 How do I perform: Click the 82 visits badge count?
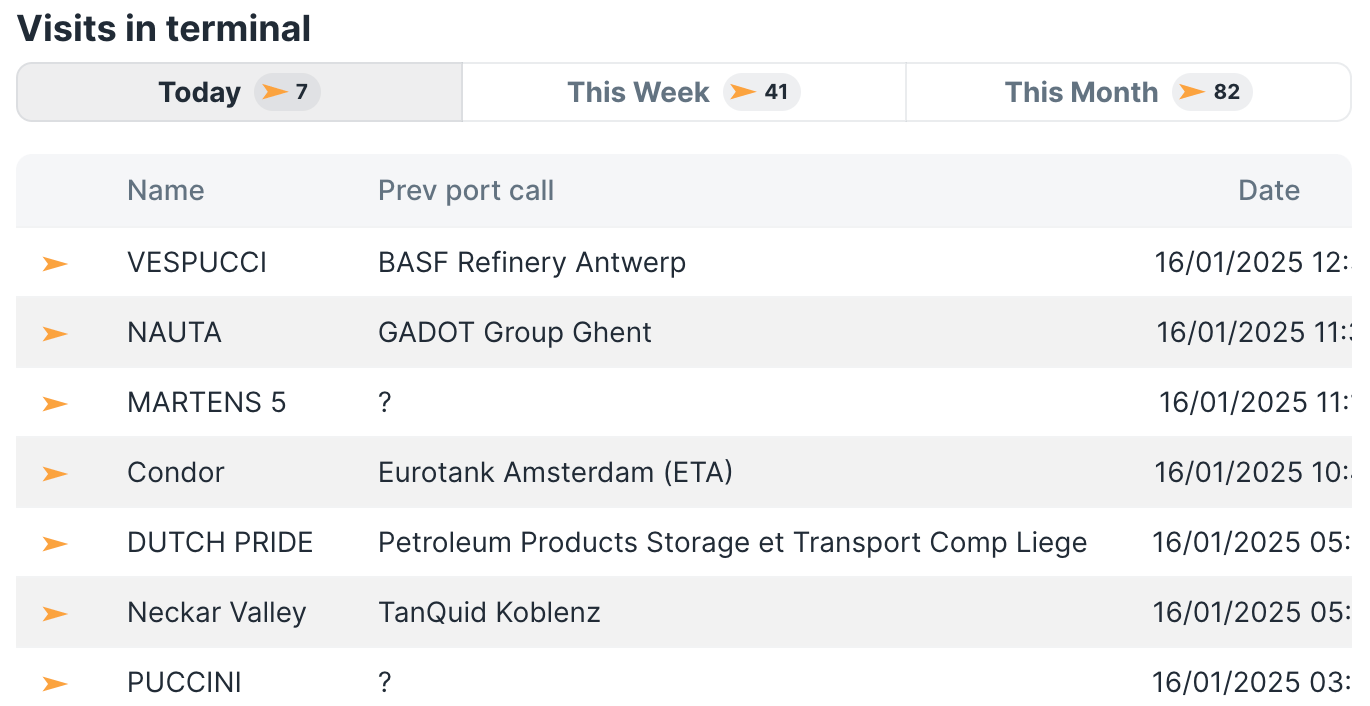1227,93
